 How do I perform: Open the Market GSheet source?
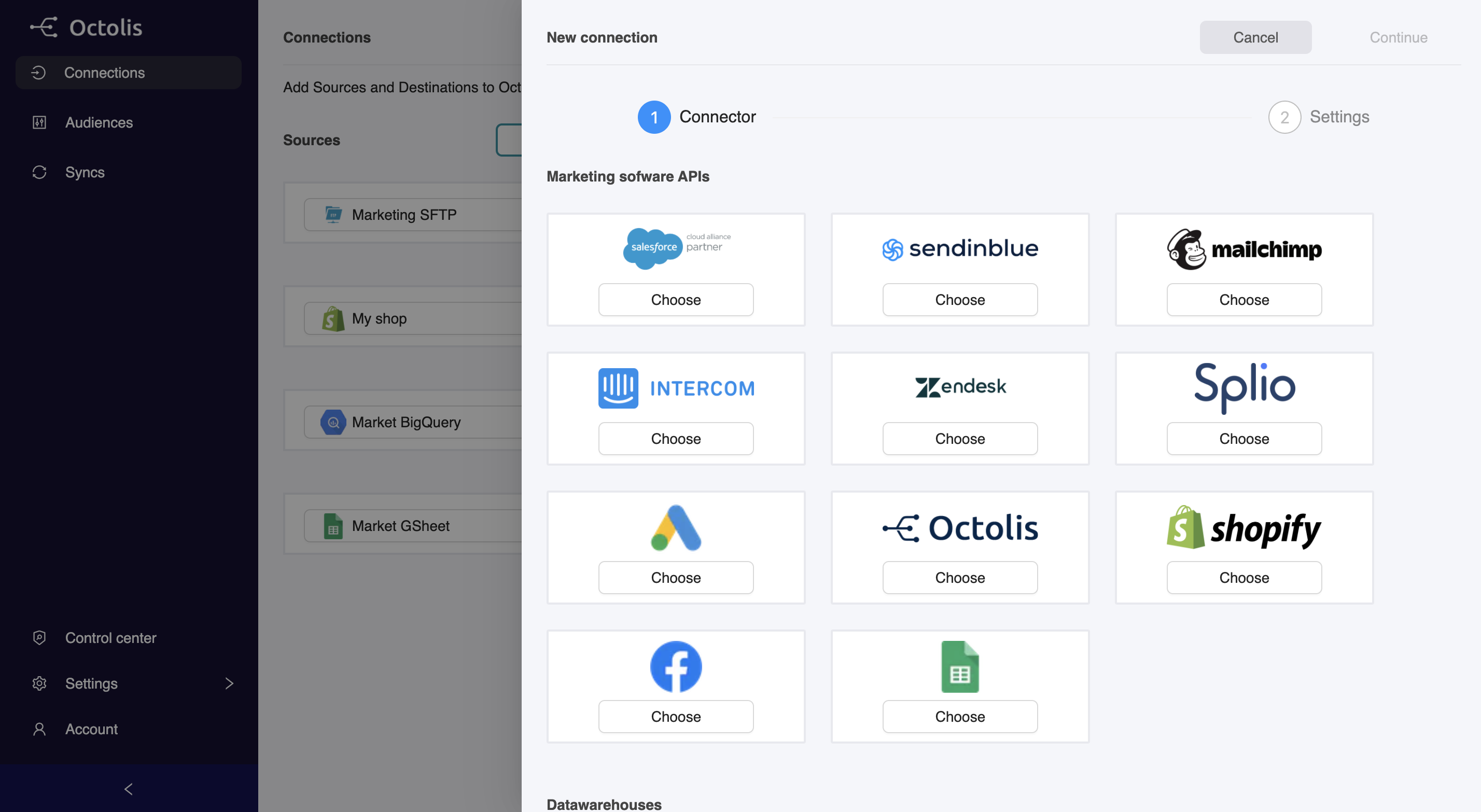(x=413, y=526)
